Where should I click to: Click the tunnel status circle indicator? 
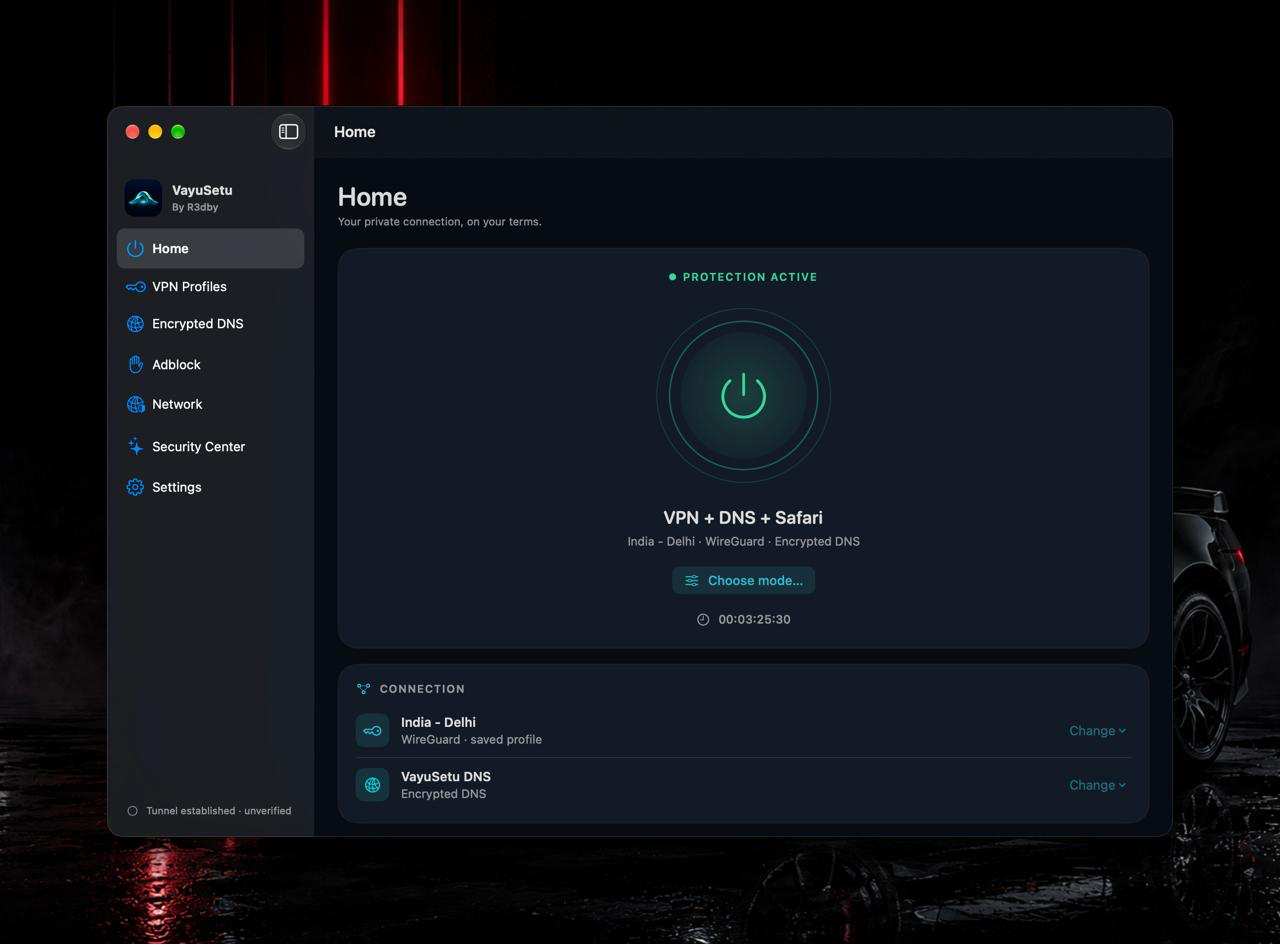click(x=132, y=811)
